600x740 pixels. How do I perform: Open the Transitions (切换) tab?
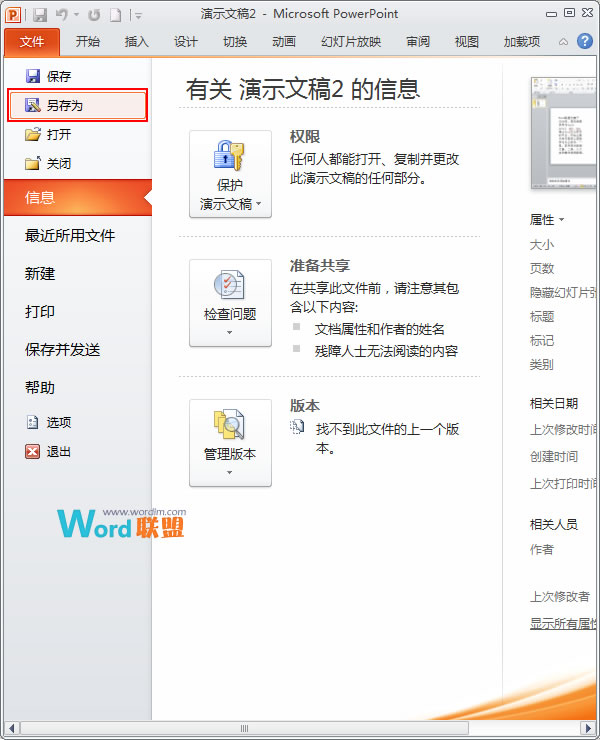[235, 42]
